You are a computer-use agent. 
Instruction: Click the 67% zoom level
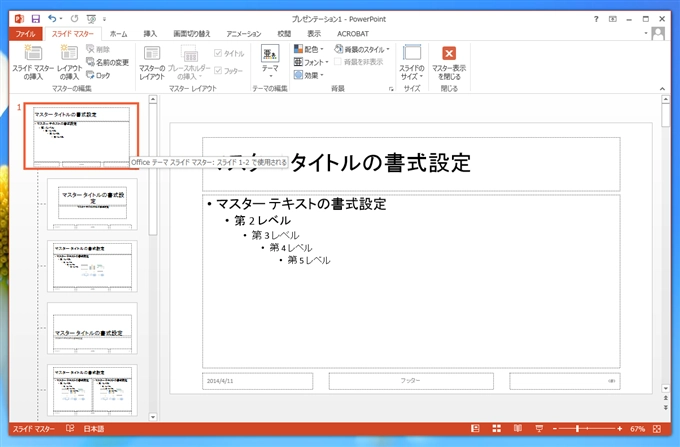637,429
